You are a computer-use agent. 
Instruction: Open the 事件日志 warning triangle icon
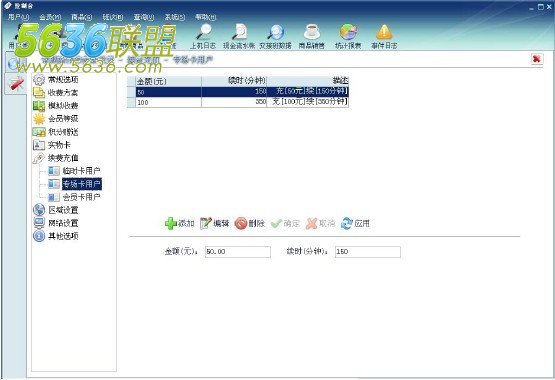[x=384, y=32]
